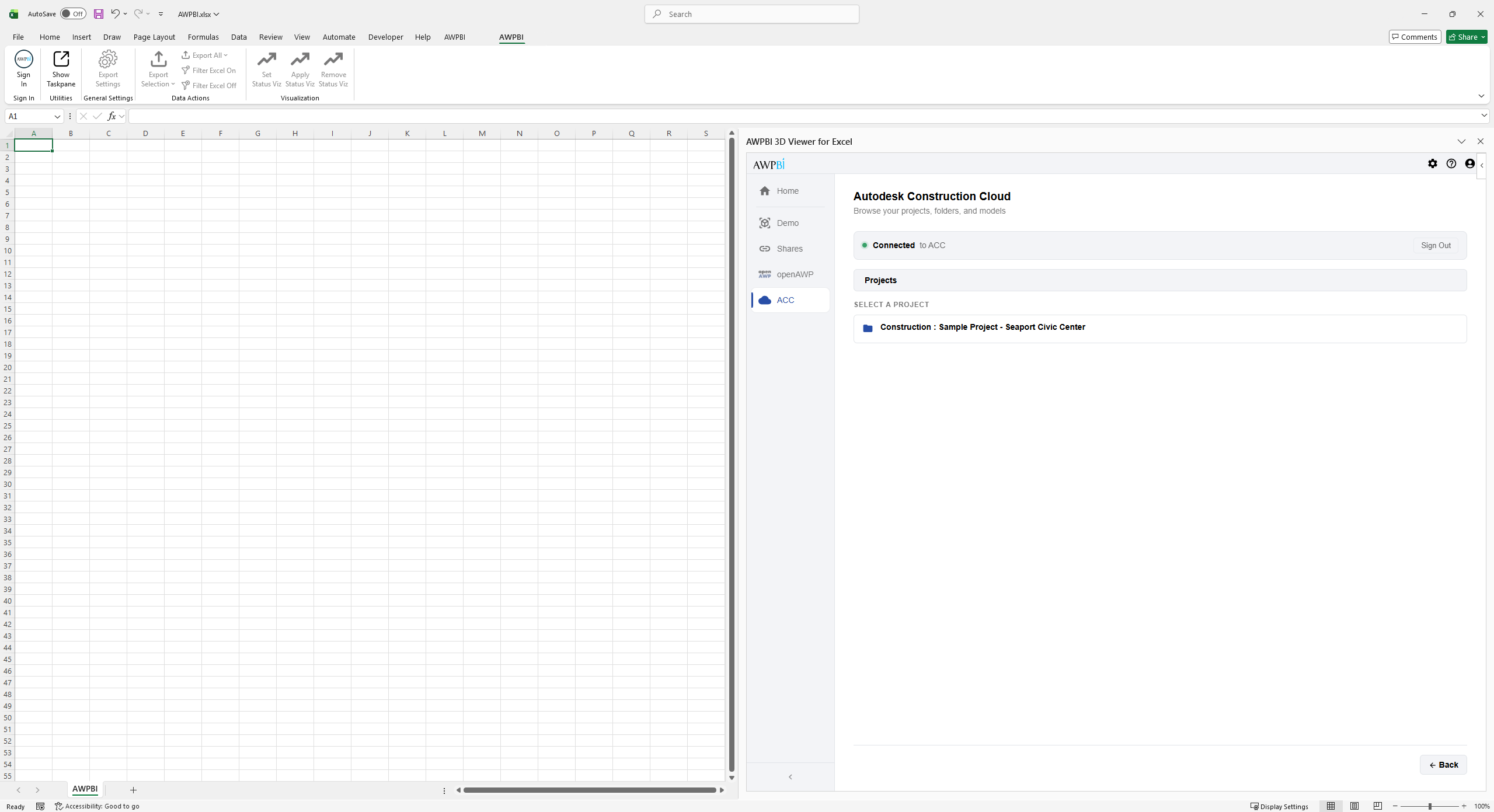Open the taskpane options chevron menu
Image resolution: width=1494 pixels, height=812 pixels.
(x=1461, y=141)
